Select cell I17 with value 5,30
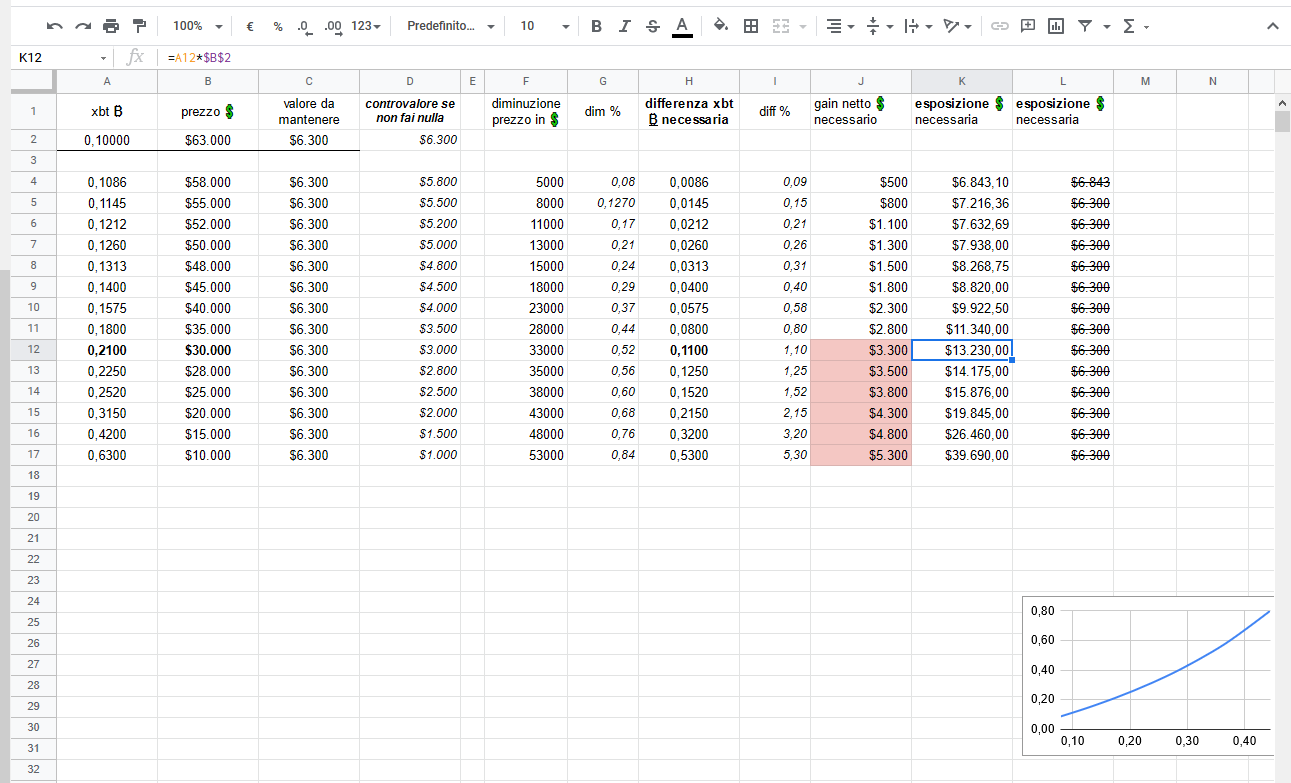Screen dimensions: 1291x783 (x=775, y=455)
